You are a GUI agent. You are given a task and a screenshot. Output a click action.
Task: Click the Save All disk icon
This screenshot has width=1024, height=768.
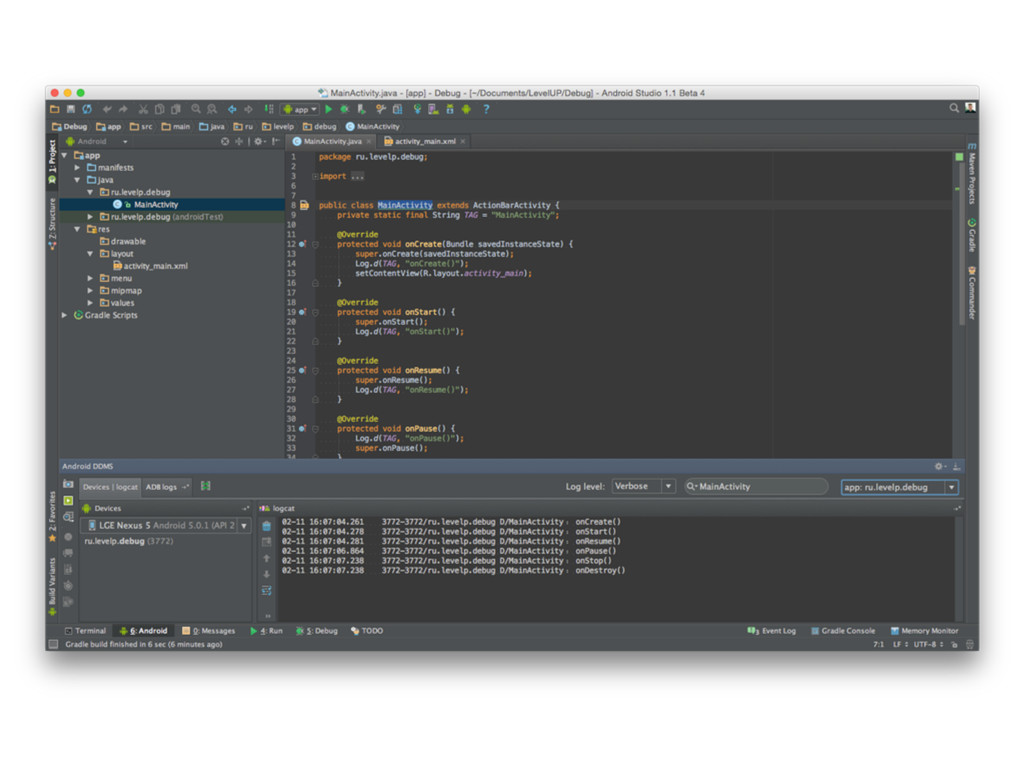pos(71,109)
